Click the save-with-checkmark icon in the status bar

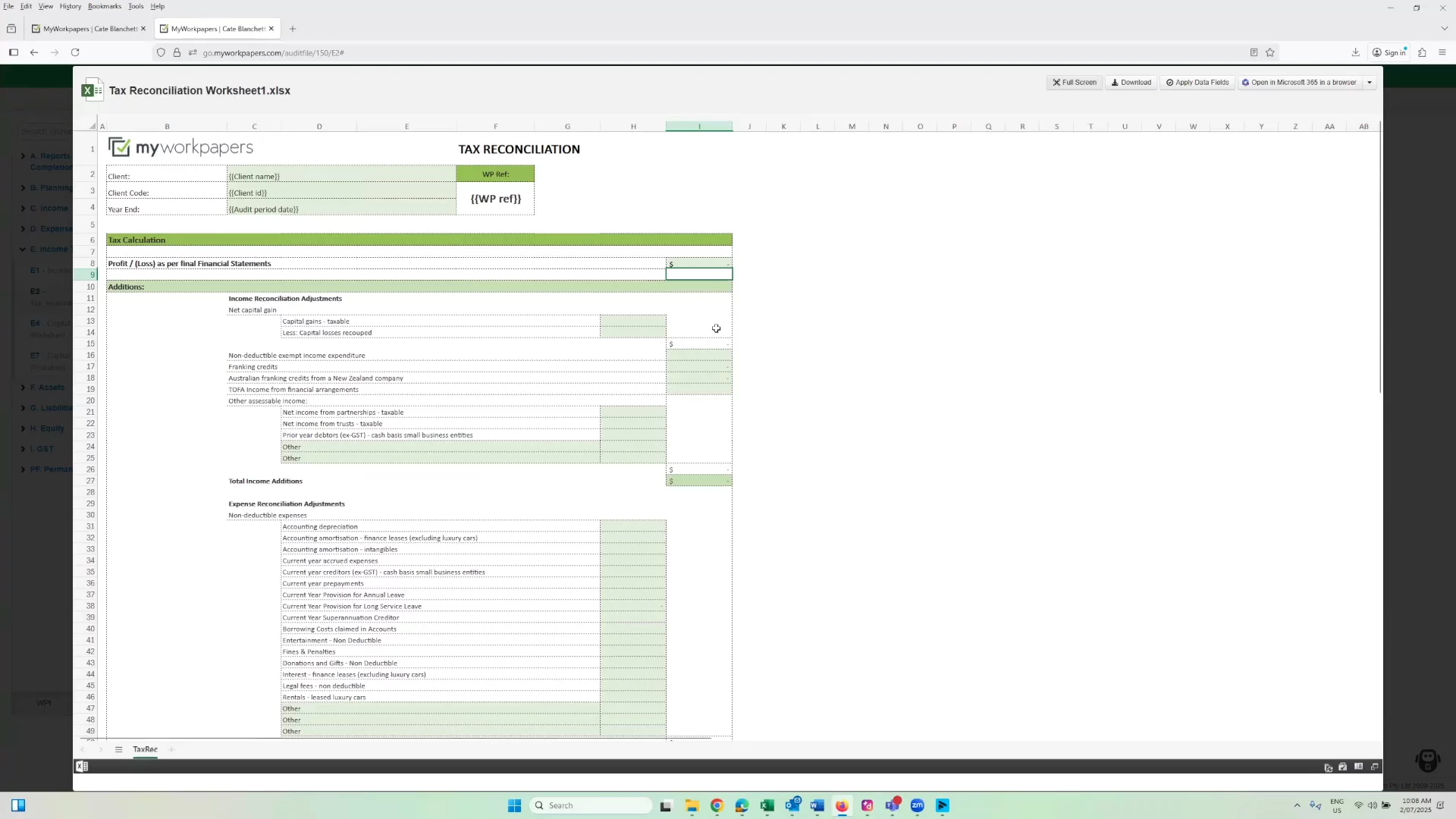(1343, 767)
